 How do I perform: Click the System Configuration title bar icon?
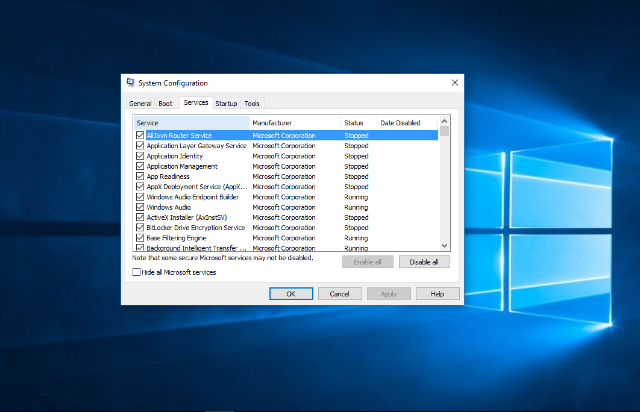tap(131, 82)
